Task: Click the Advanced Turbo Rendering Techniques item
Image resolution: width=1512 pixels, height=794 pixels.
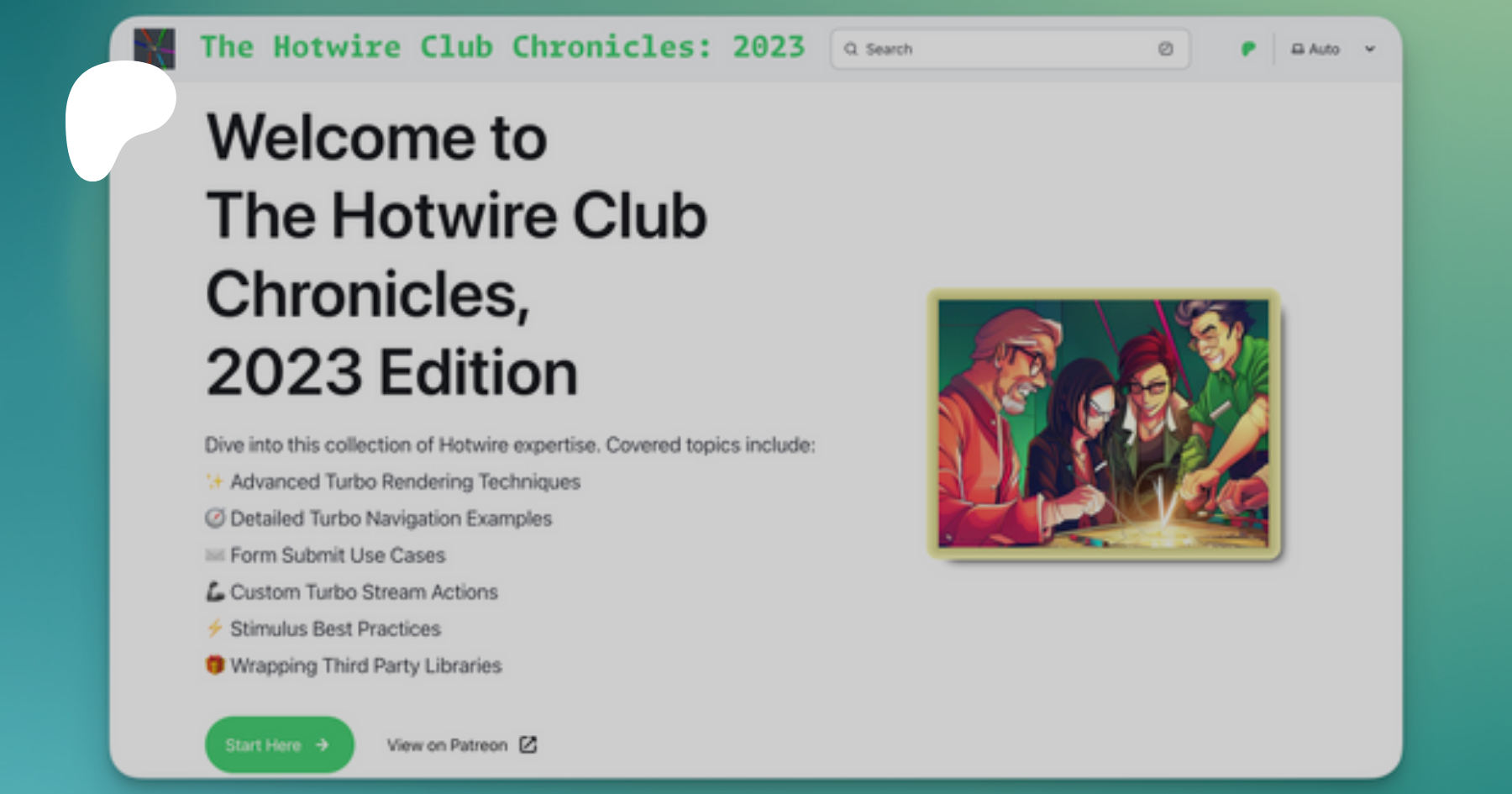Action: 405,481
